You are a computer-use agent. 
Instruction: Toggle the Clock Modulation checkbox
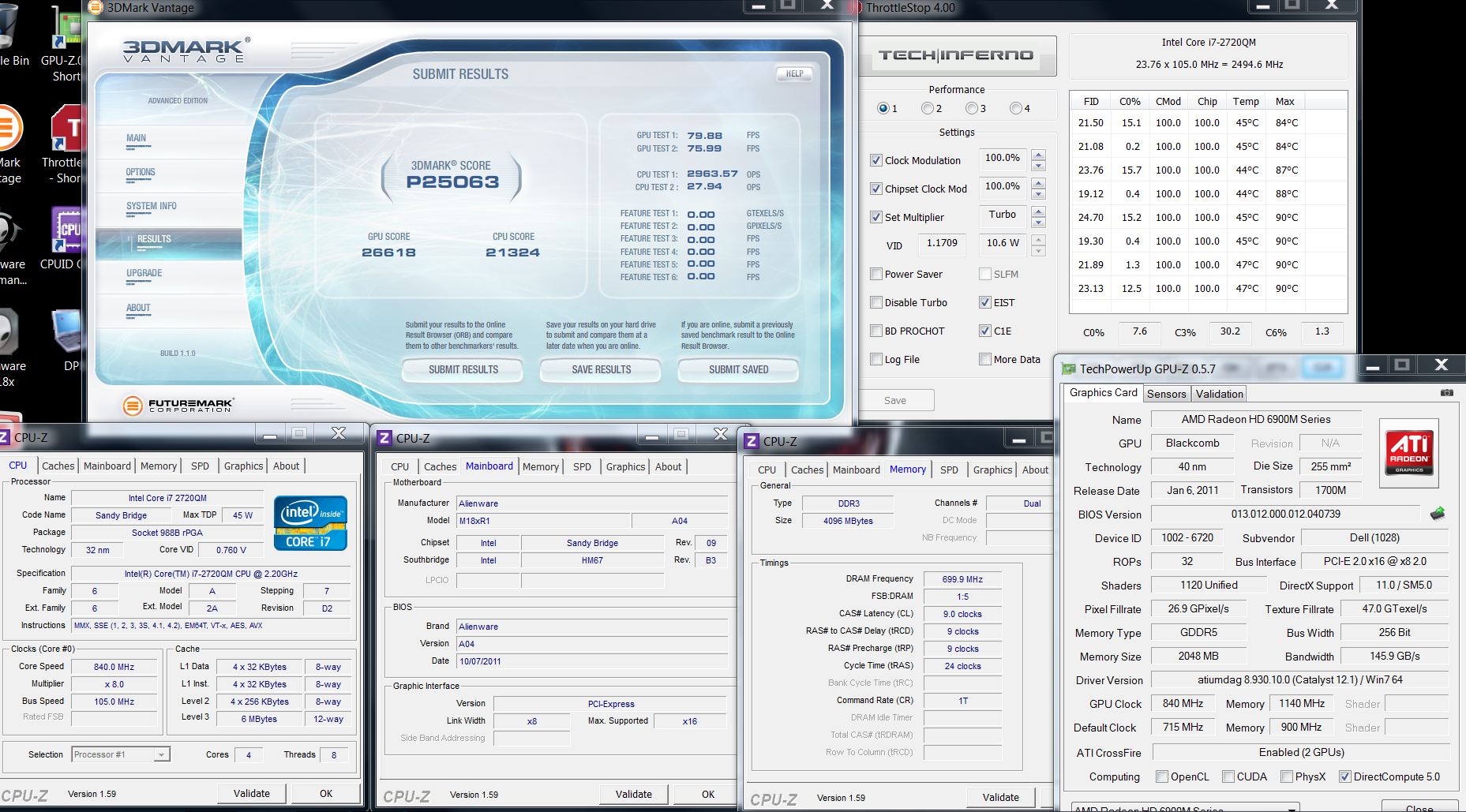[x=876, y=160]
